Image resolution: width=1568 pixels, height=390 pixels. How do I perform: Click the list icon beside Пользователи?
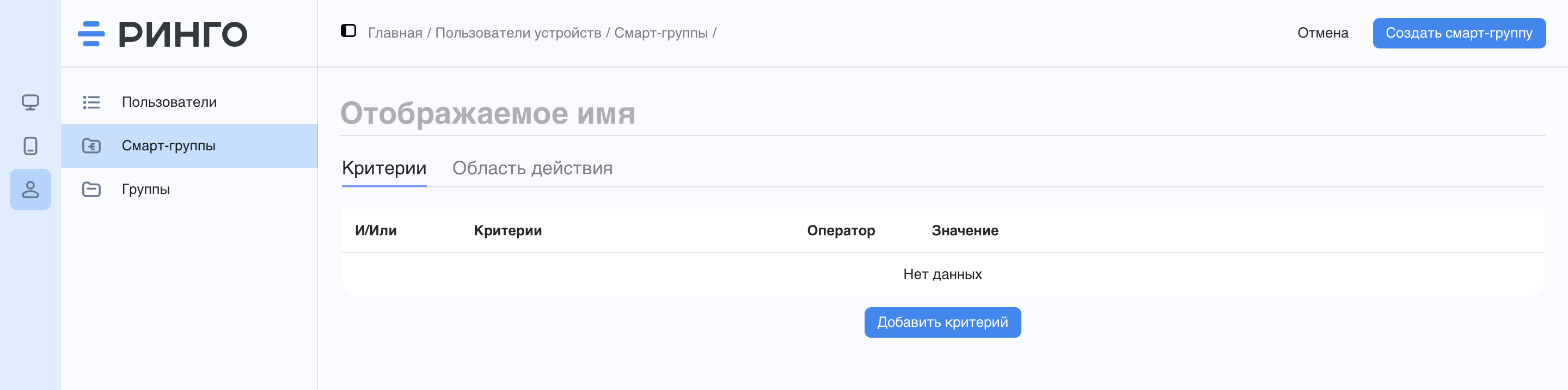click(91, 102)
